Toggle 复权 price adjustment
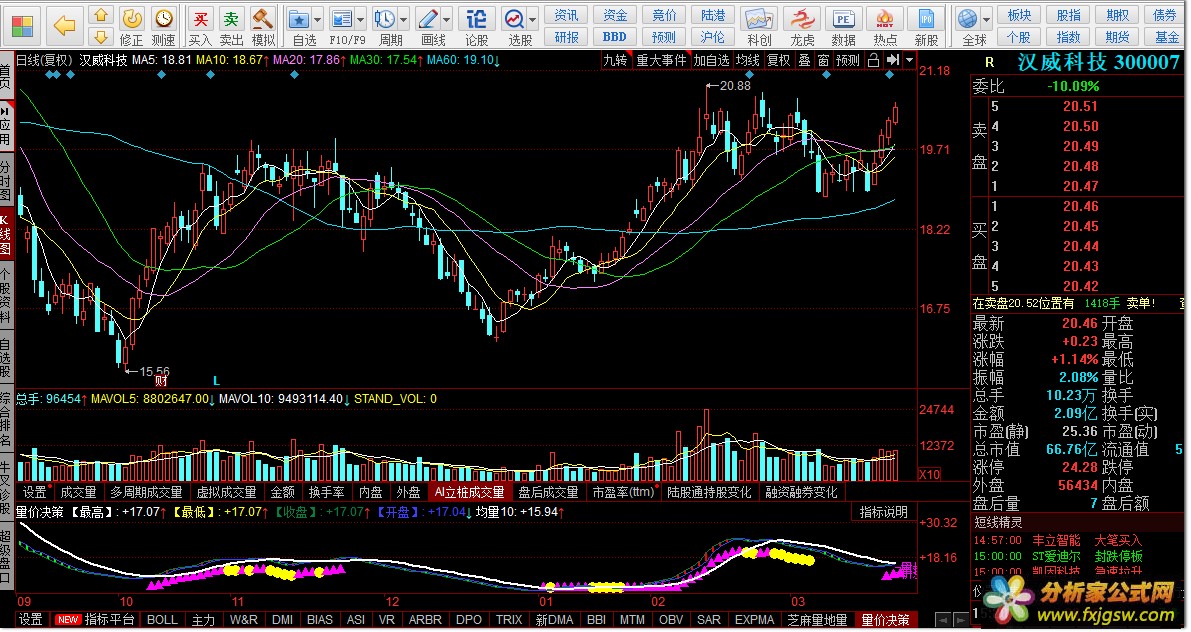The width and height of the screenshot is (1191, 632). point(778,60)
